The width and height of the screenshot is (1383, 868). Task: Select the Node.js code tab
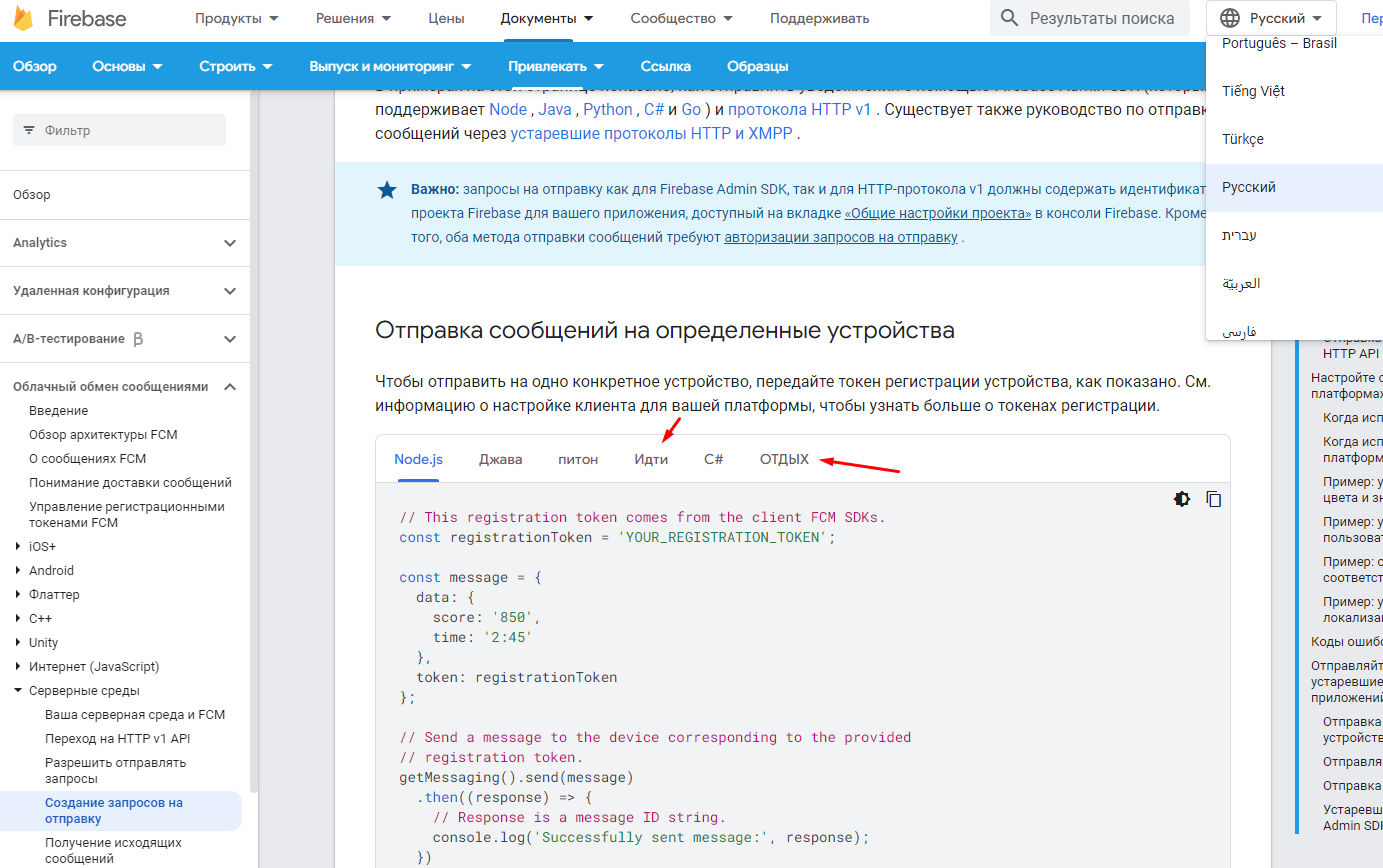click(418, 459)
